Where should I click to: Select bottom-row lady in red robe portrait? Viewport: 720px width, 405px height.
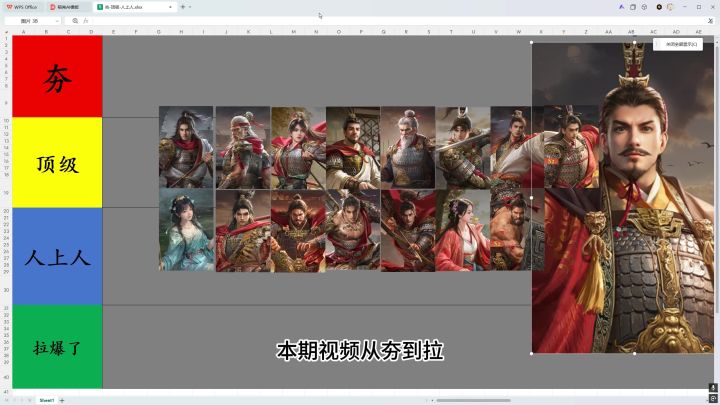(x=463, y=231)
